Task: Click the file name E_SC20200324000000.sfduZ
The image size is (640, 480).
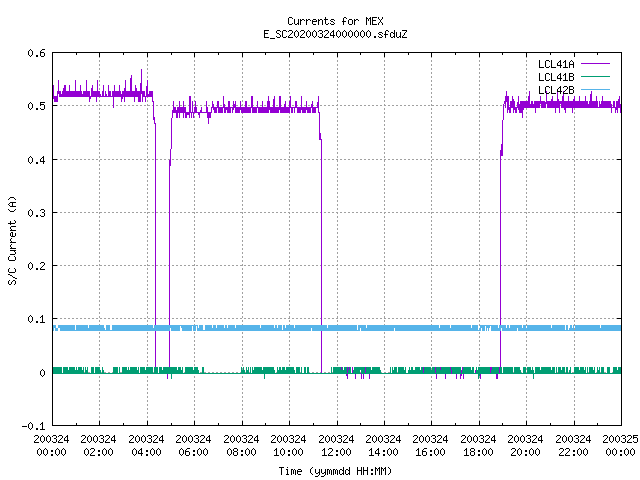Action: point(335,34)
